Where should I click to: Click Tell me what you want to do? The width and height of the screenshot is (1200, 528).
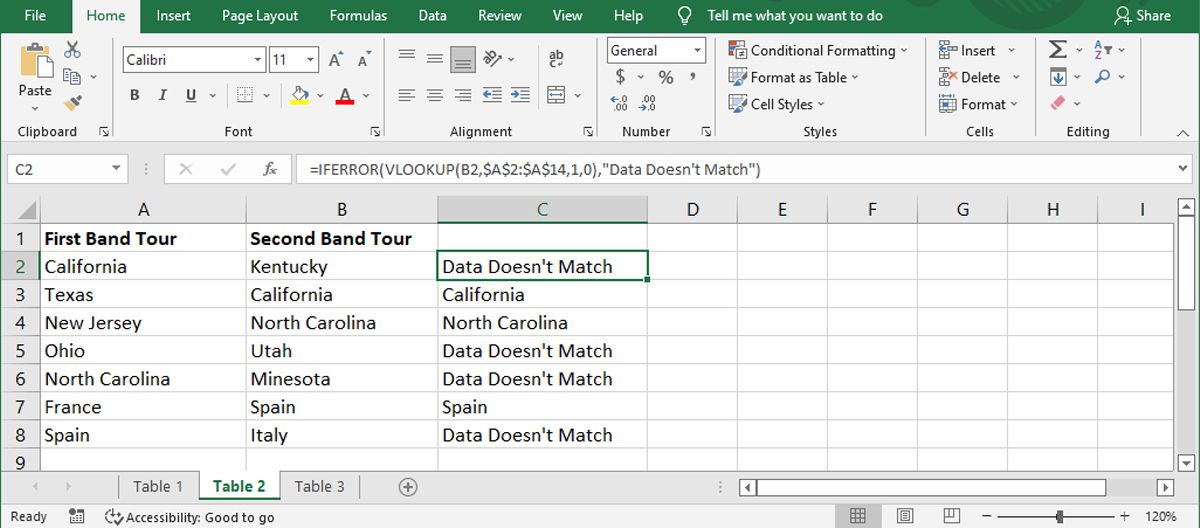click(795, 15)
